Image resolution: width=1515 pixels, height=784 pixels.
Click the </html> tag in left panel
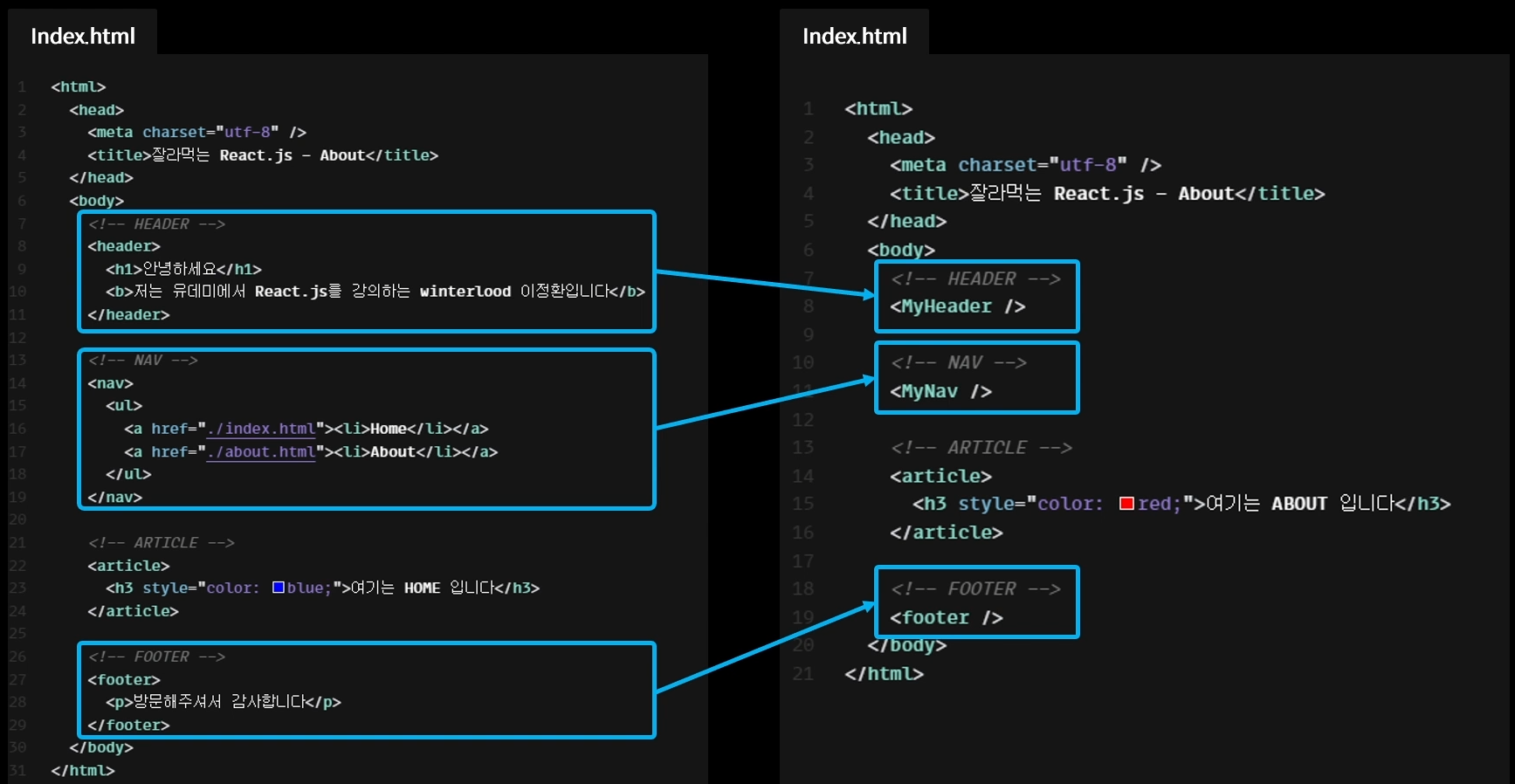coord(83,770)
